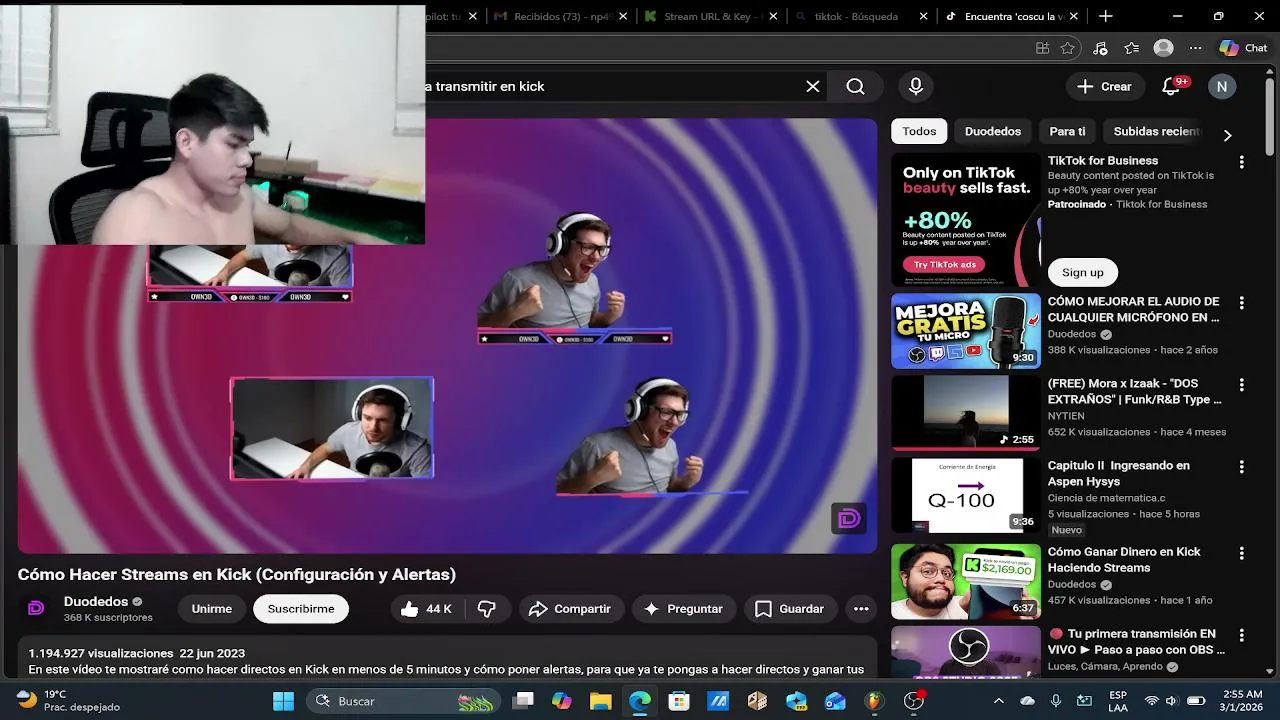Close the Stream URL & Key tab

coord(773,16)
